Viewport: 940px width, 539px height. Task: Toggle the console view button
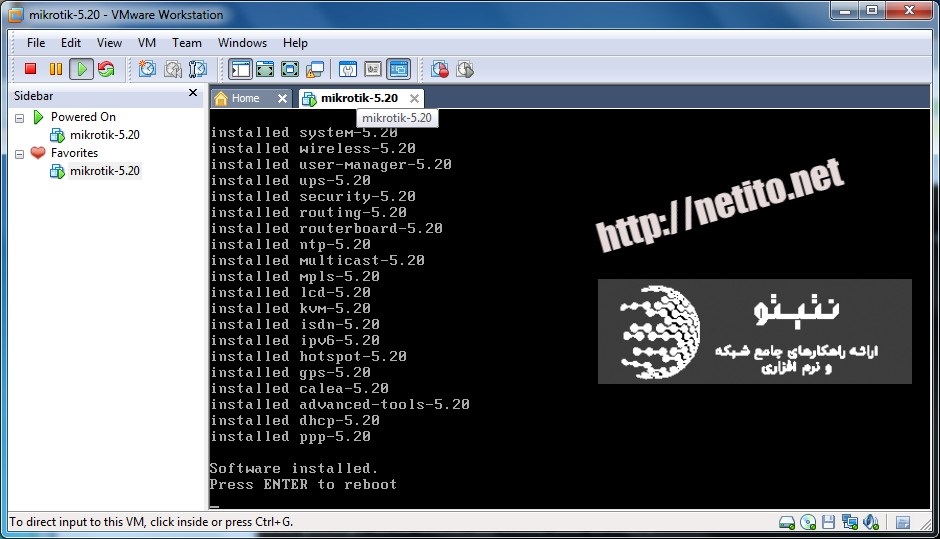(399, 70)
